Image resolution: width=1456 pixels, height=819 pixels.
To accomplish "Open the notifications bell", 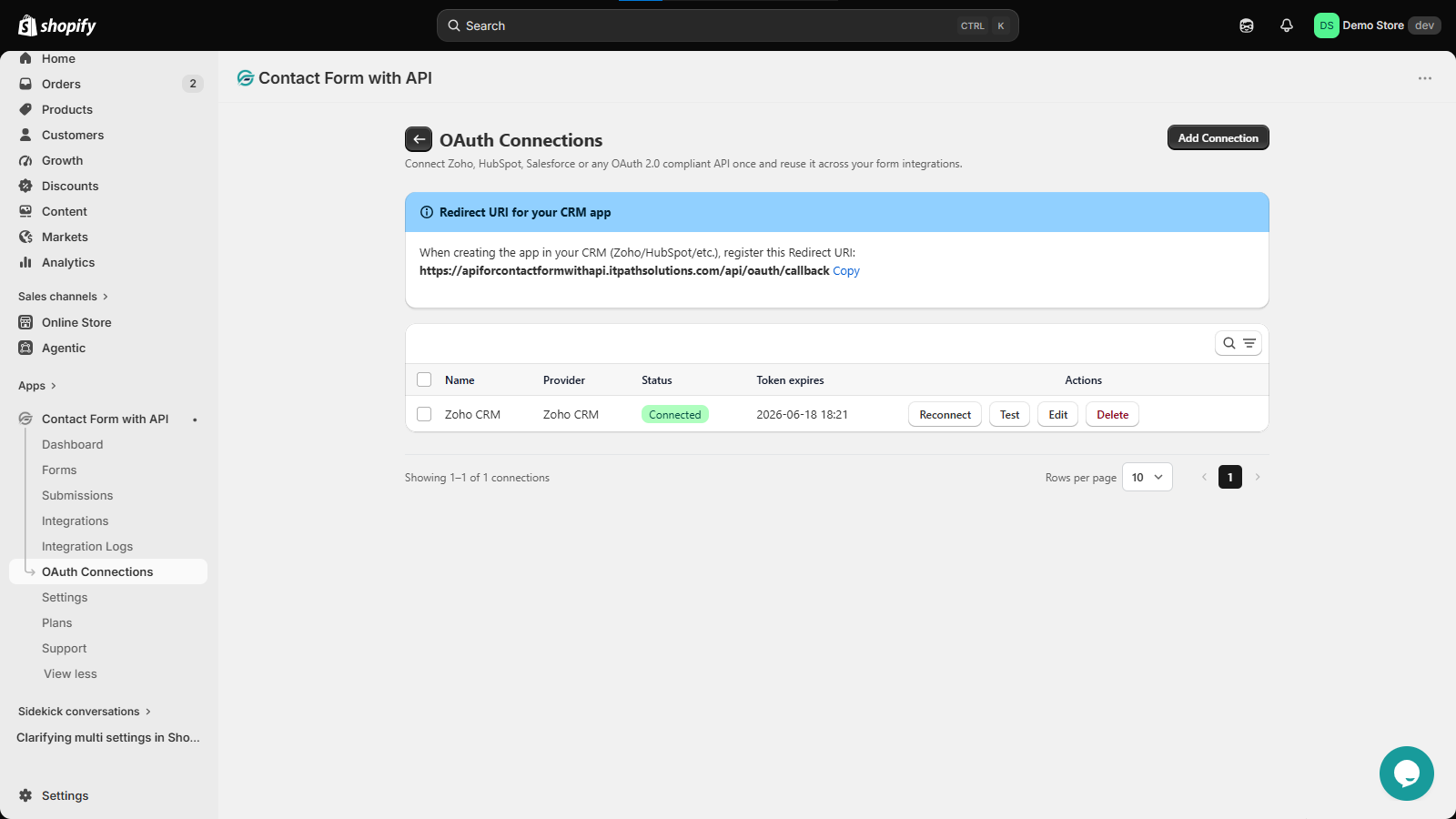I will coord(1287,25).
